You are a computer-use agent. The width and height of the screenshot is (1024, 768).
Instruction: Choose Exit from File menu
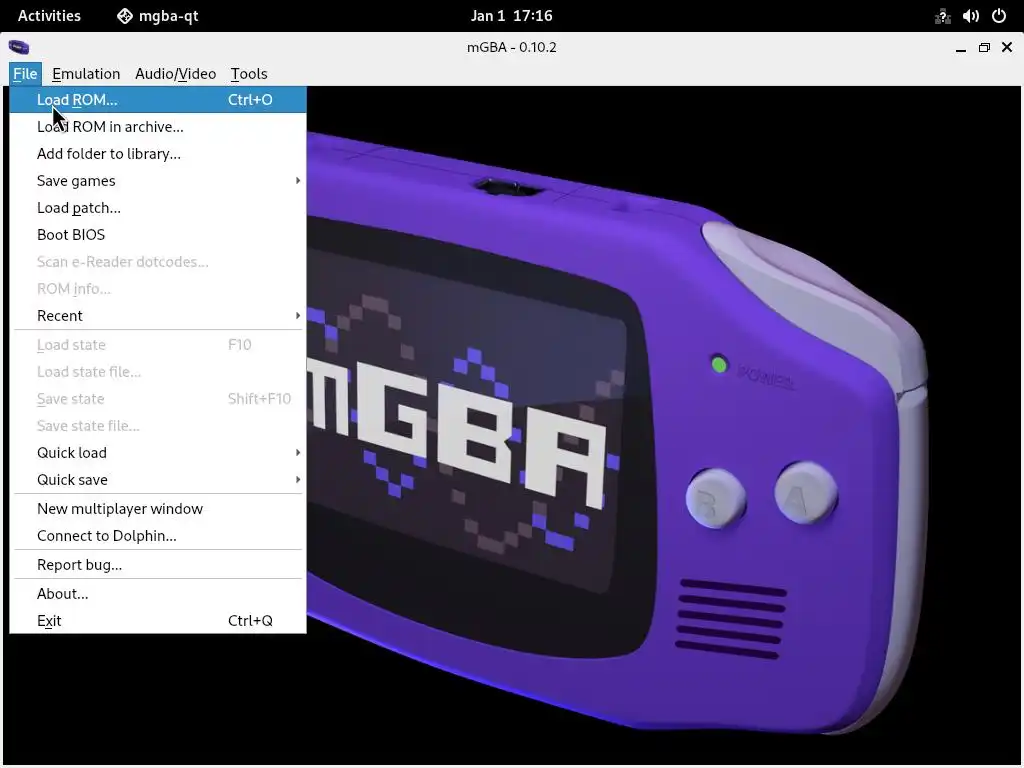158,620
